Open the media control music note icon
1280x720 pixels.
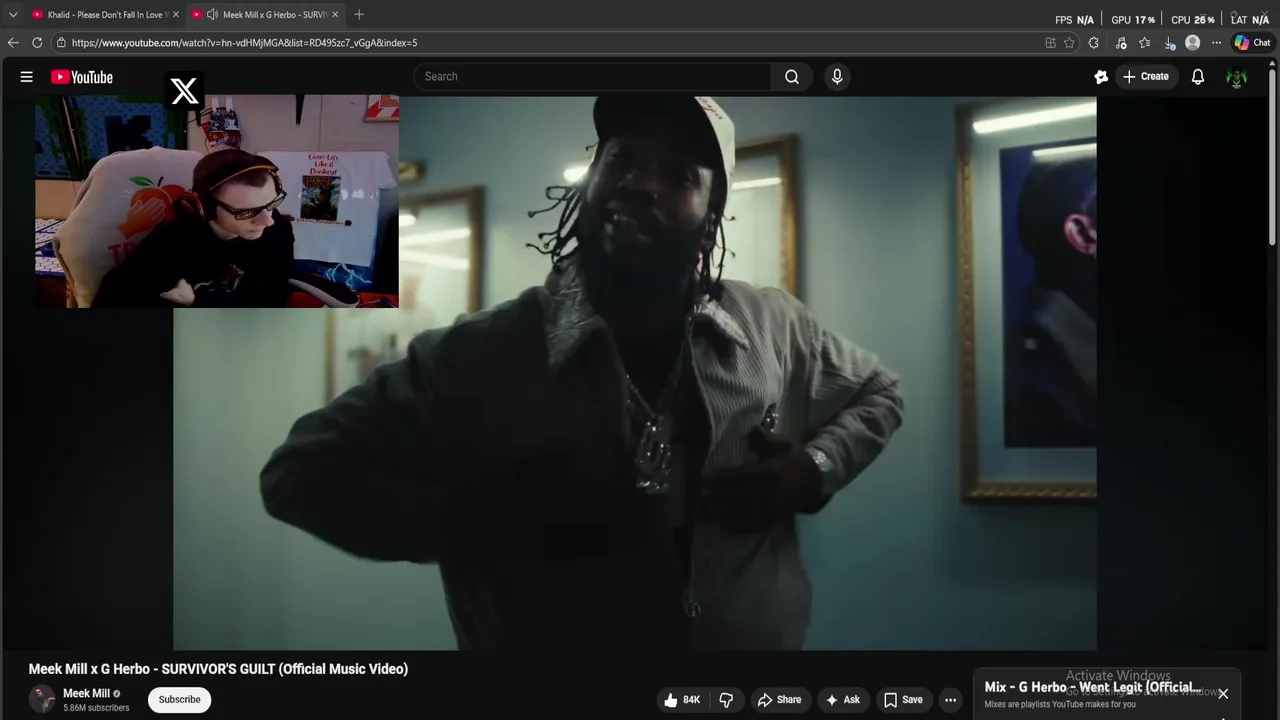(1121, 43)
